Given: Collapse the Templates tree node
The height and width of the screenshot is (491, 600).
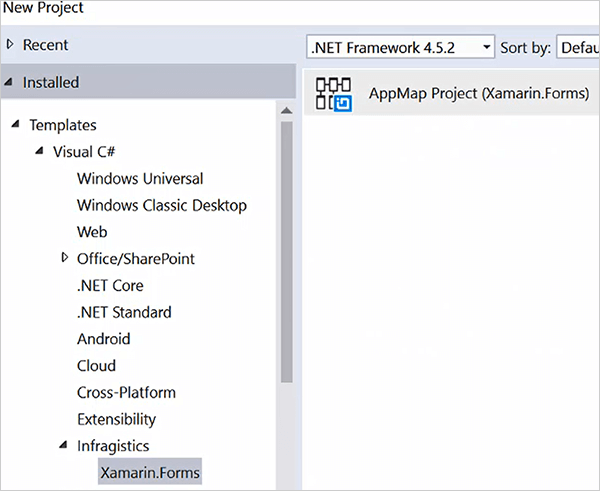Looking at the screenshot, I should [16, 125].
